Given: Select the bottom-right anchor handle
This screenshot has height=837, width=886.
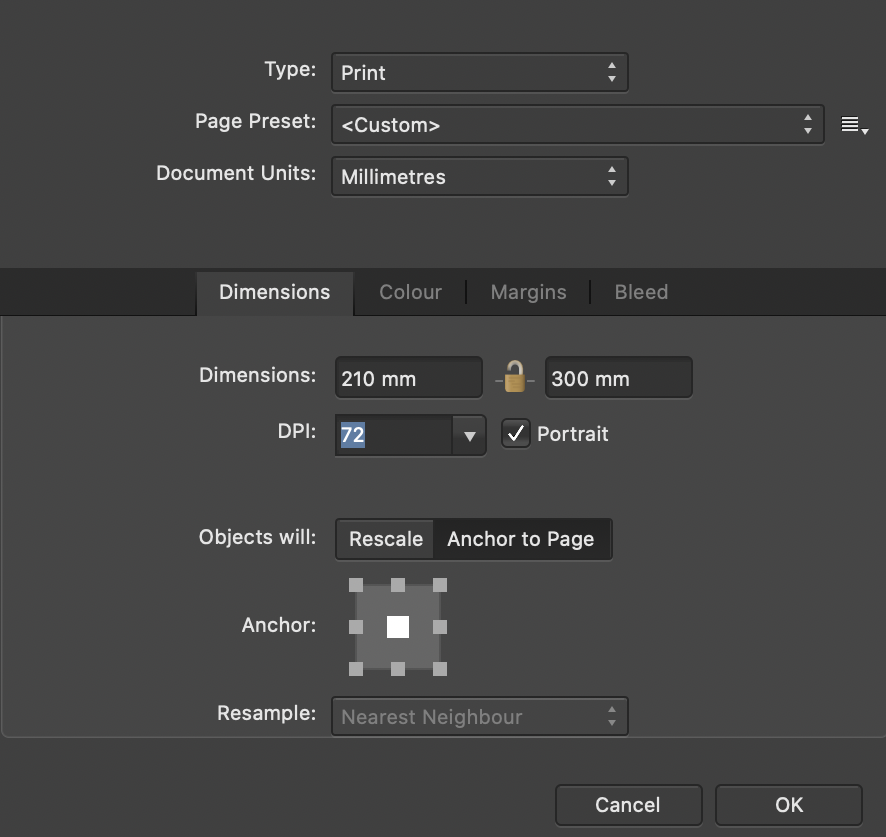Looking at the screenshot, I should [x=440, y=670].
